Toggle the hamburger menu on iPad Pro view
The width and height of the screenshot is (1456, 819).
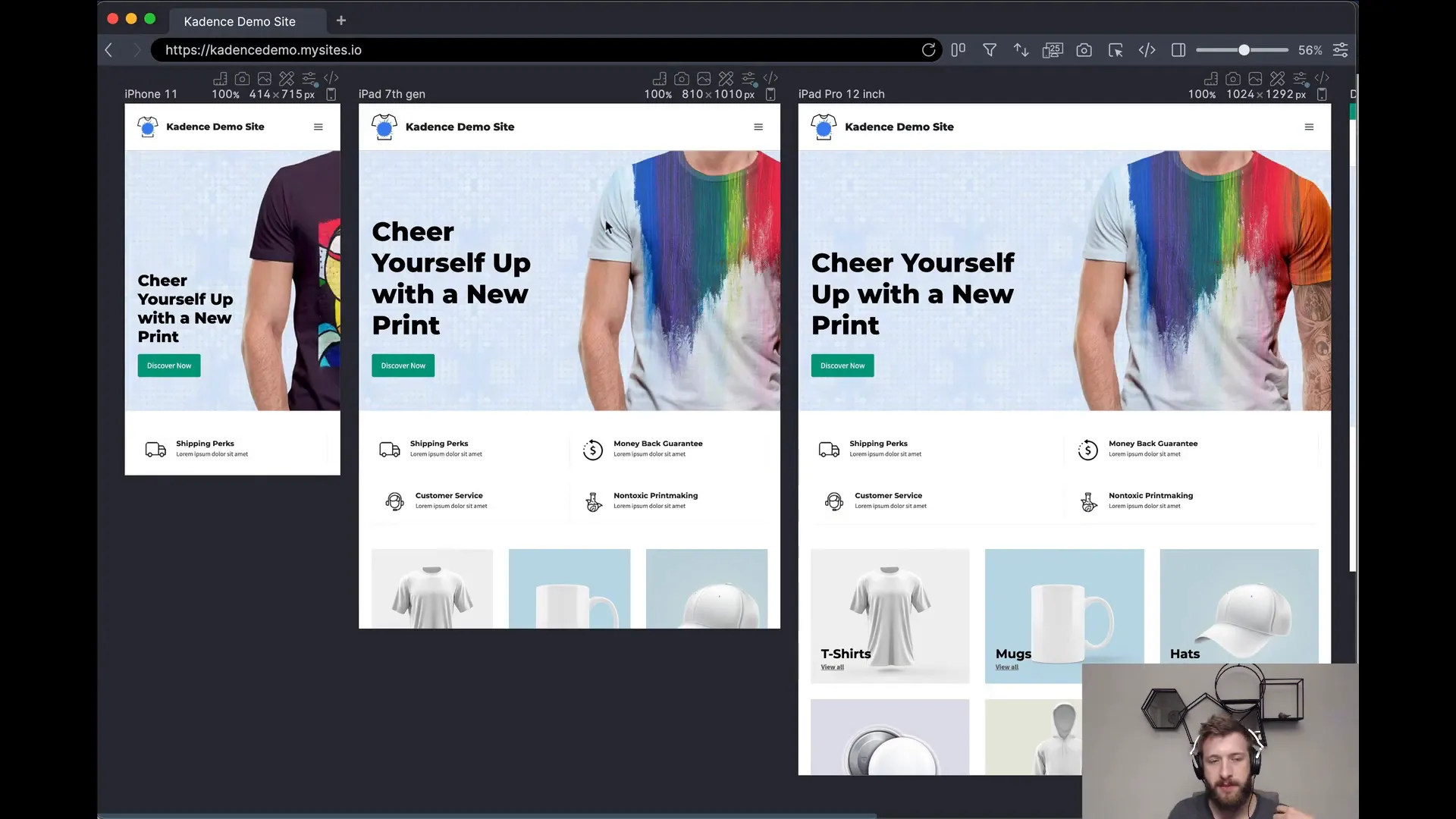coord(1309,127)
